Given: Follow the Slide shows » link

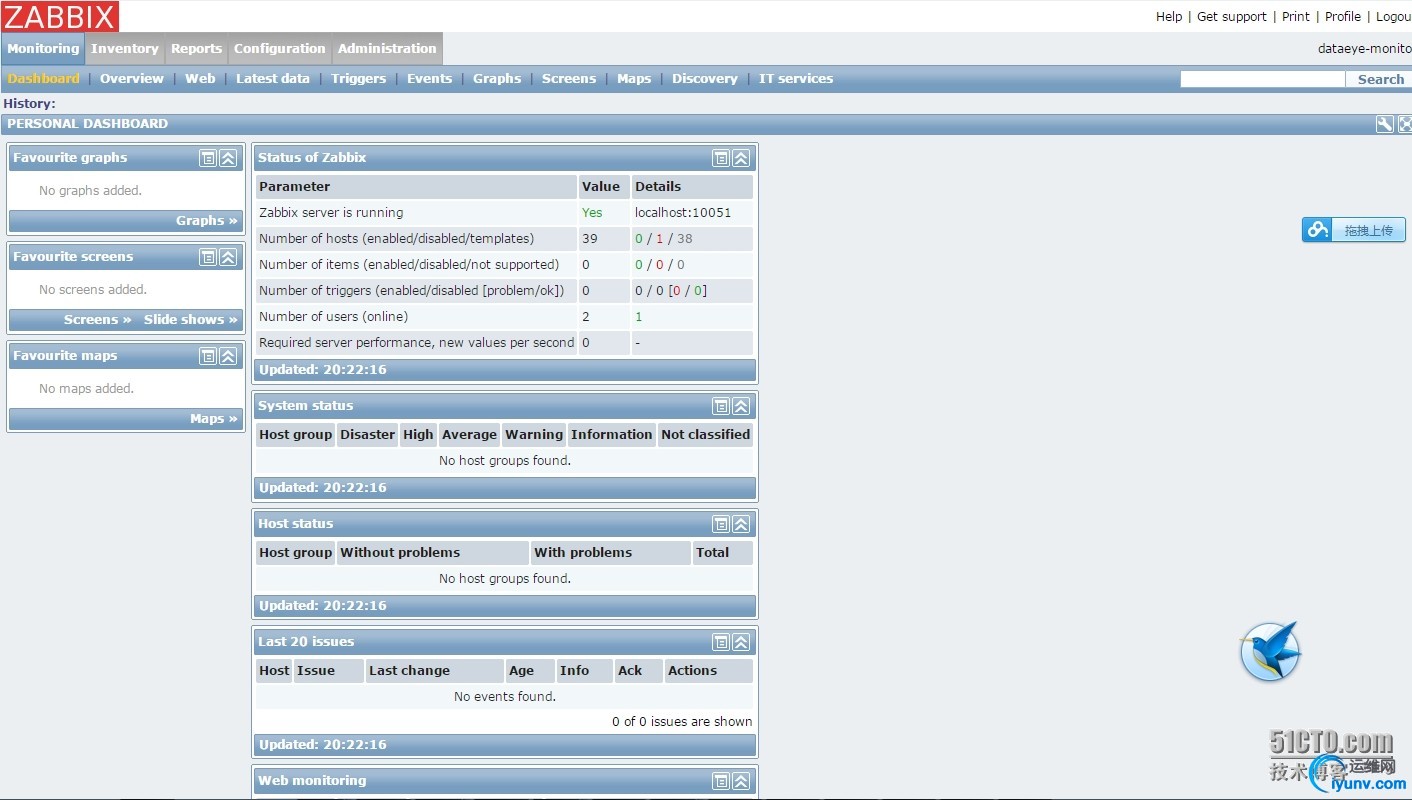Looking at the screenshot, I should pos(191,320).
